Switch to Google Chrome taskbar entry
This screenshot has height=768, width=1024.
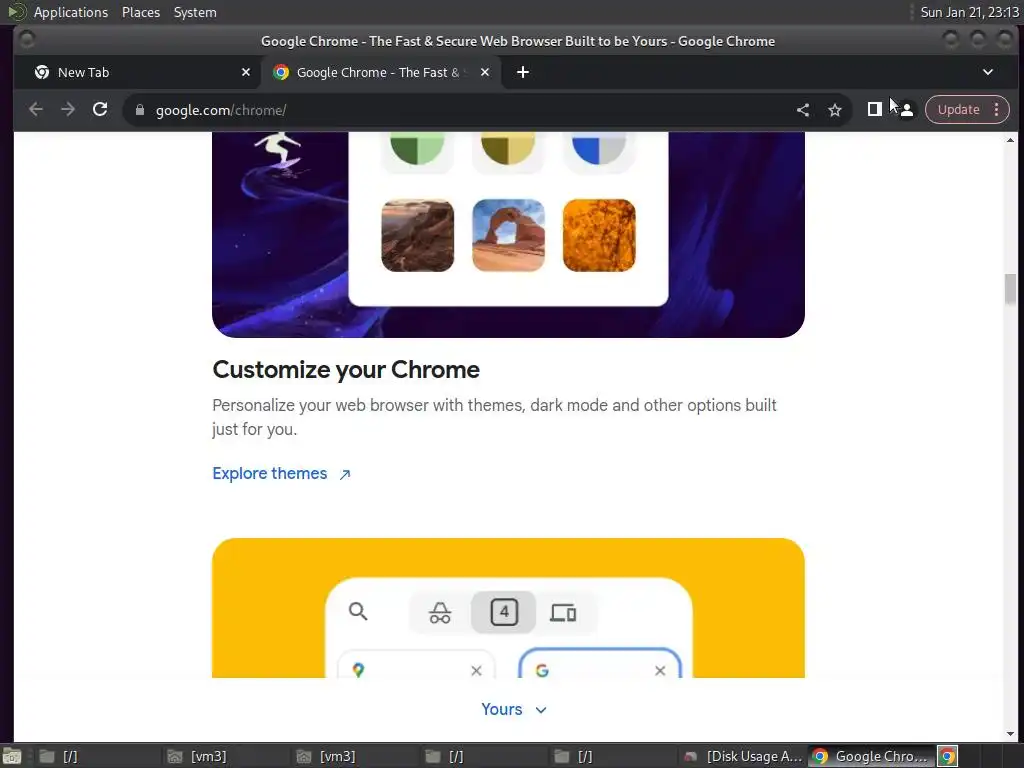pos(872,756)
